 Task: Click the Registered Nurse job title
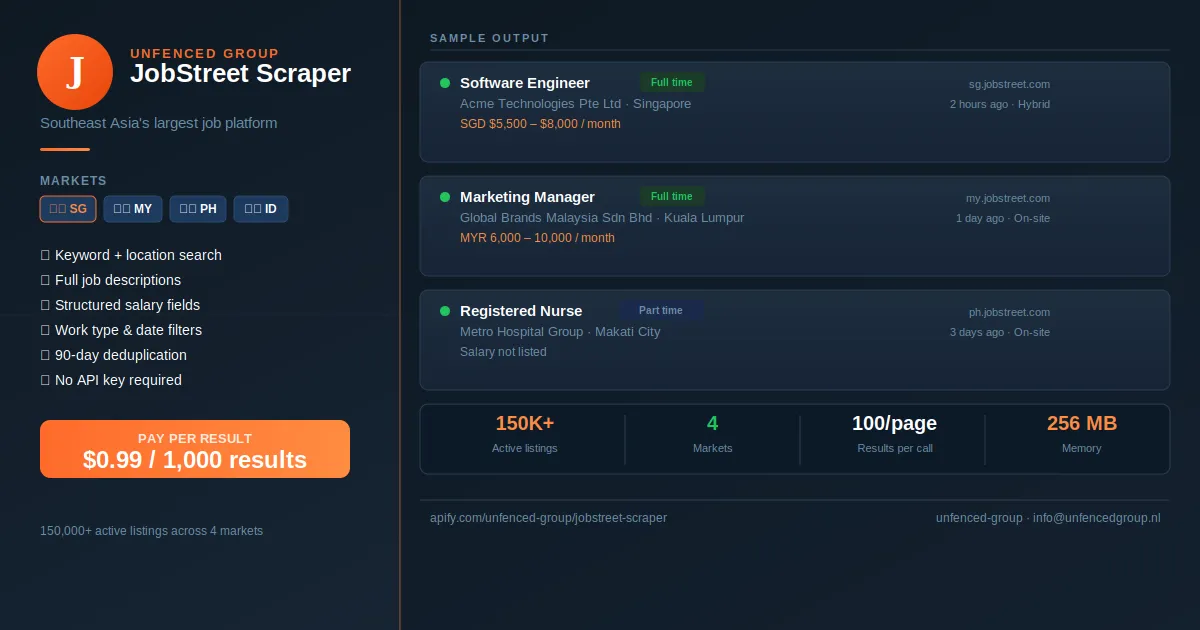(521, 311)
